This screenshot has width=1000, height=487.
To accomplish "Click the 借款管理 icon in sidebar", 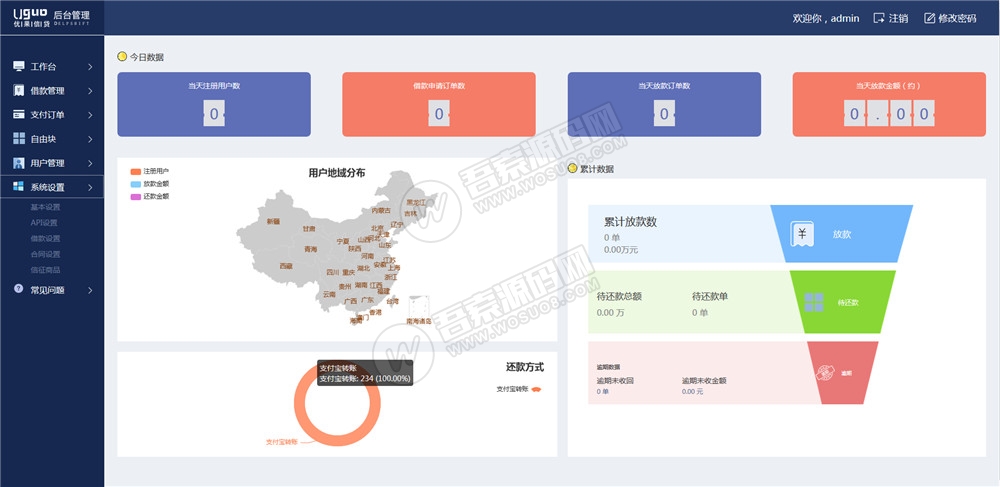I will point(19,91).
